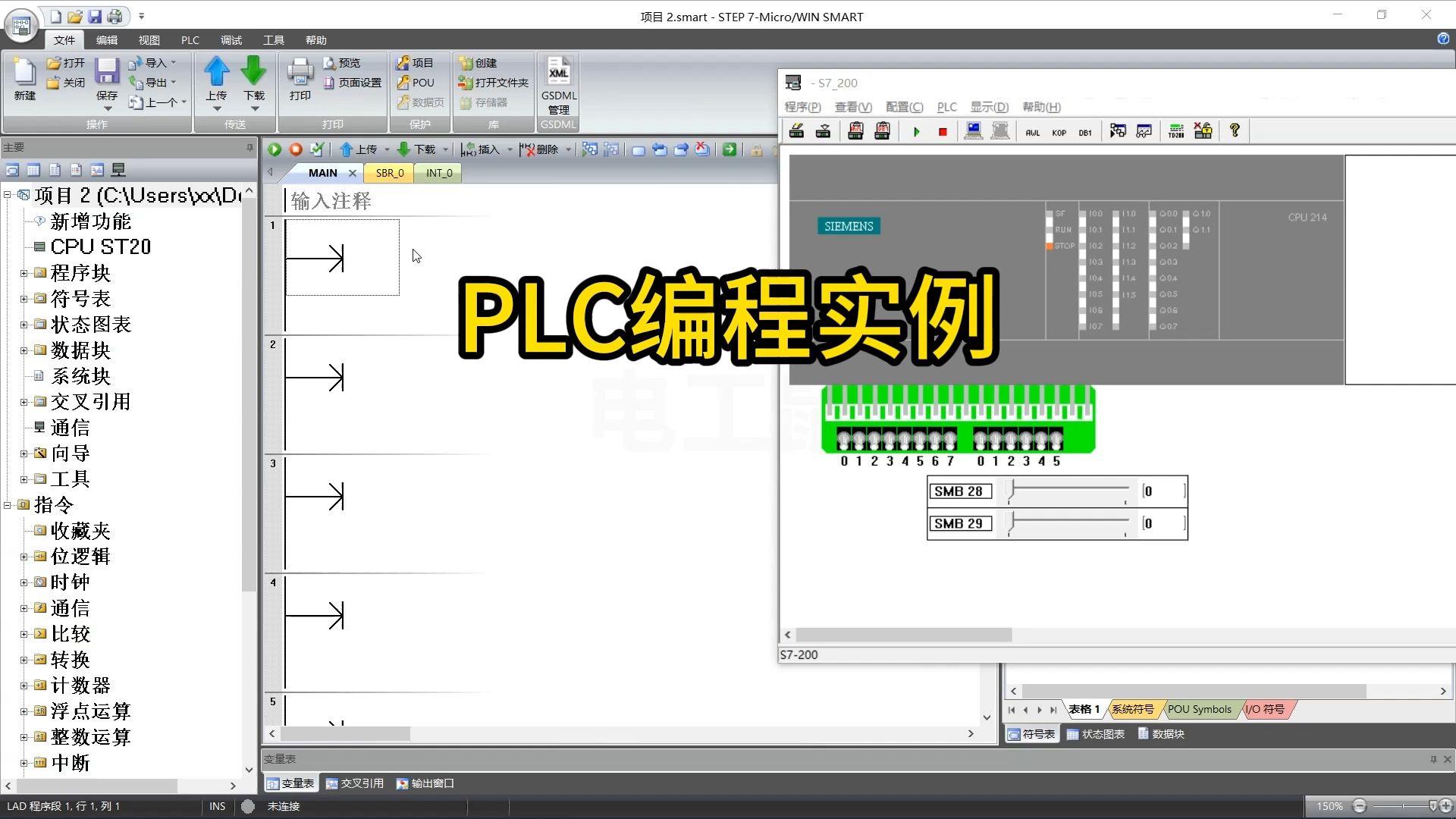Click the KOP view button
Image resolution: width=1456 pixels, height=819 pixels.
point(1059,132)
